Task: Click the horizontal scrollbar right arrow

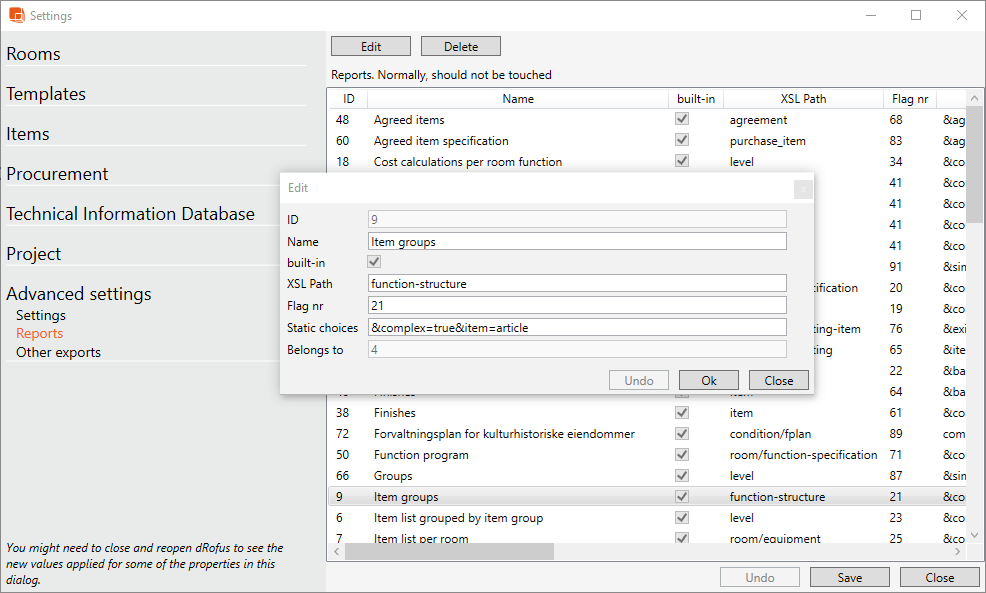Action: coord(958,552)
